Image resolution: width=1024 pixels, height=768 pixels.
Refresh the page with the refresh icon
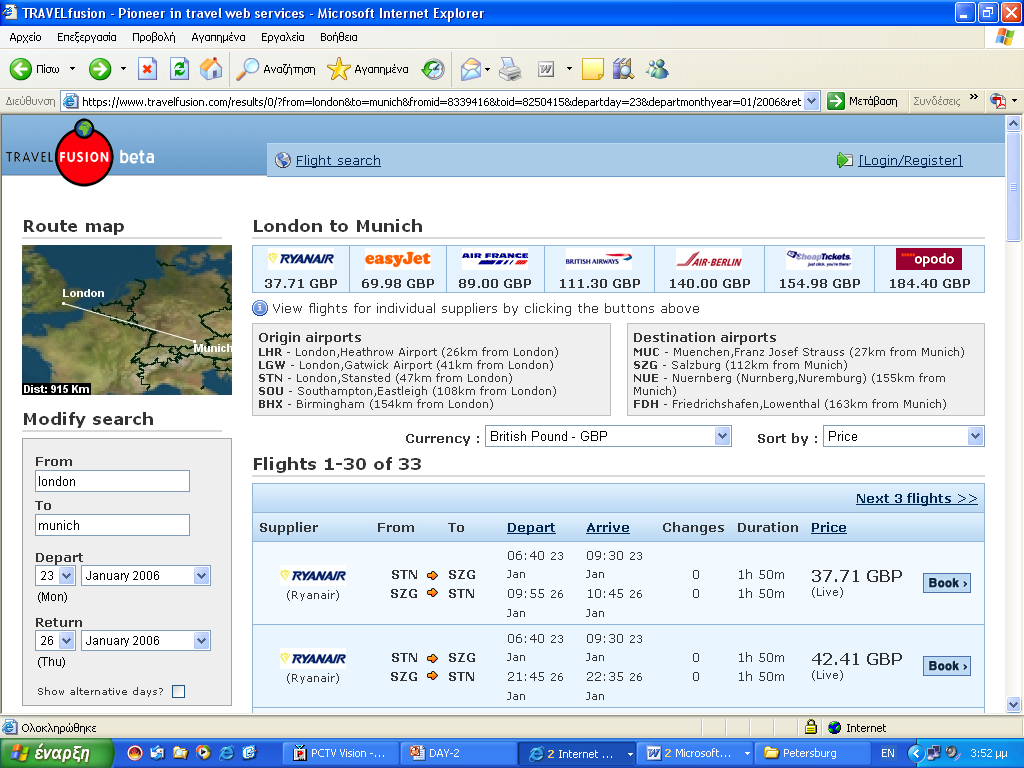180,69
